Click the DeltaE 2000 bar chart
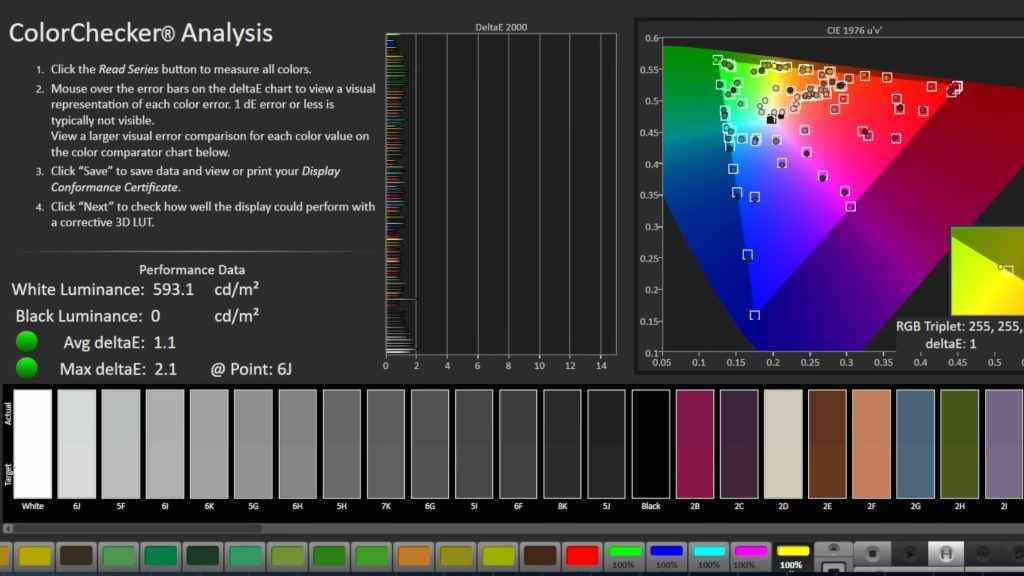The height and width of the screenshot is (576, 1024). coord(501,194)
